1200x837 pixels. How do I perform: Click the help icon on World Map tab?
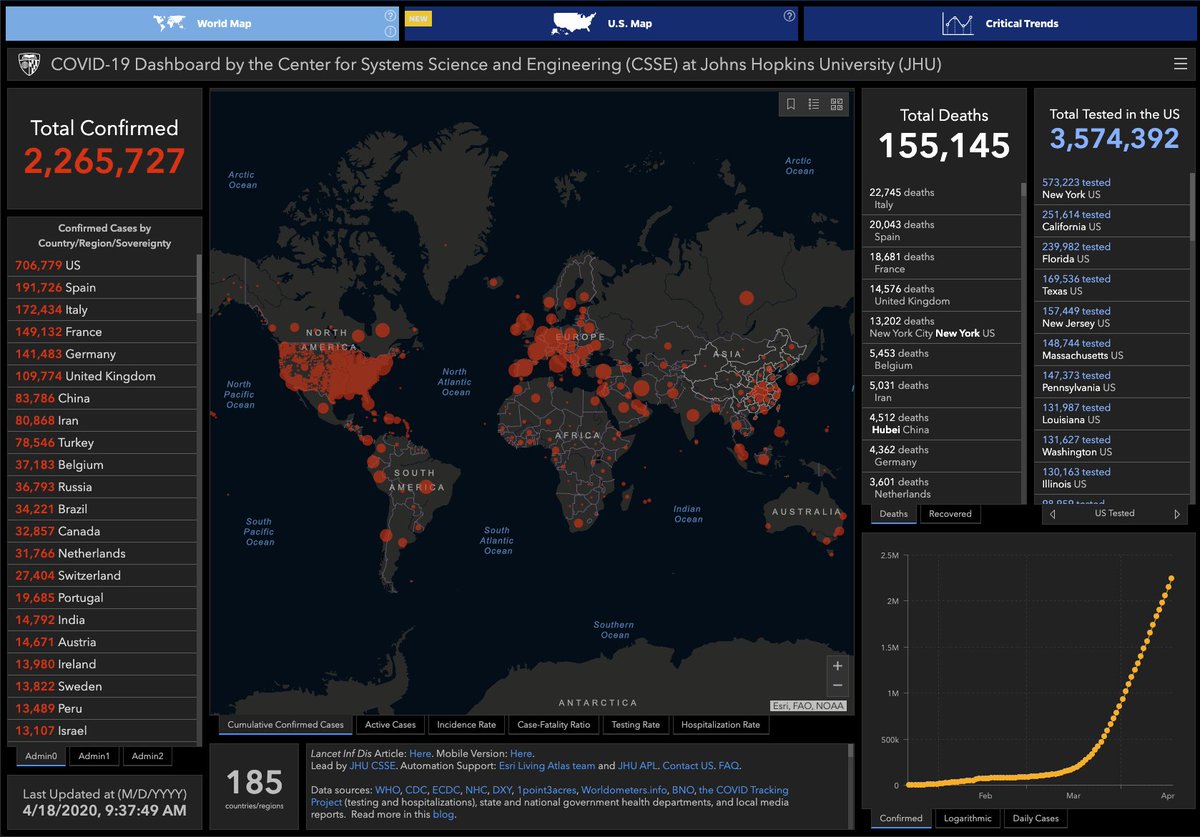point(389,16)
